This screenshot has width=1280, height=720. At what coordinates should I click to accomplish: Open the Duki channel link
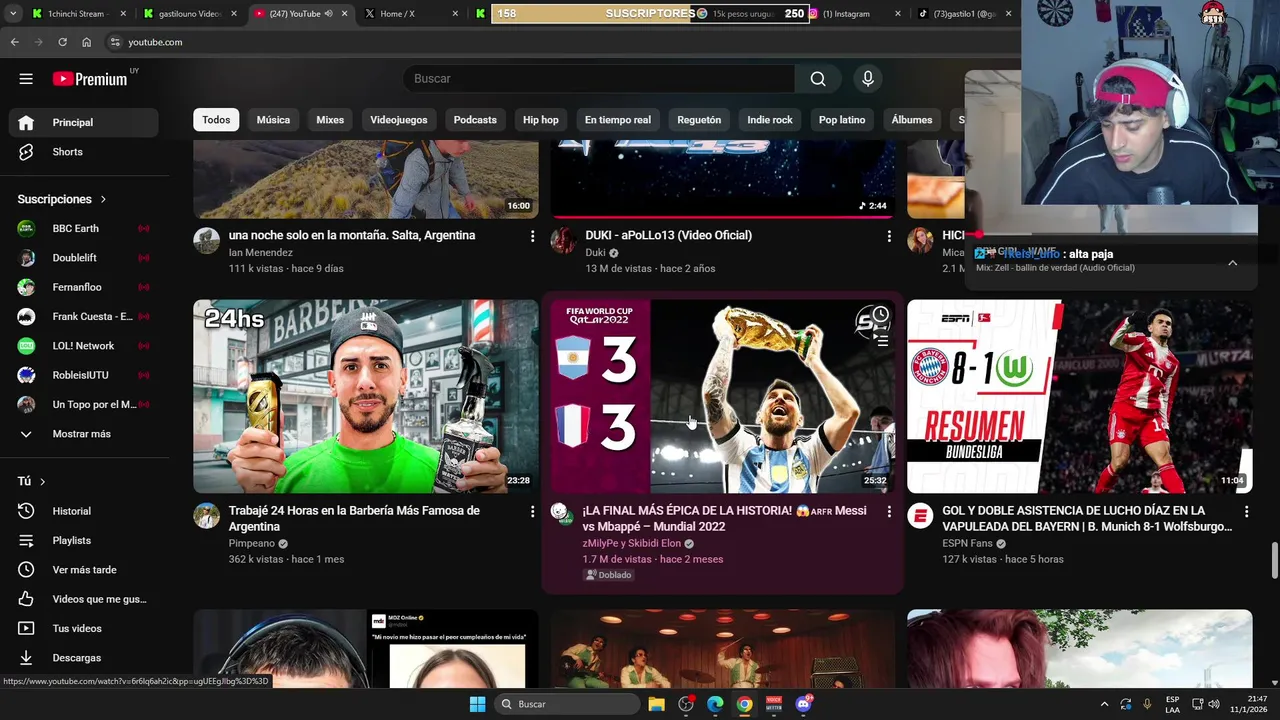tap(595, 253)
